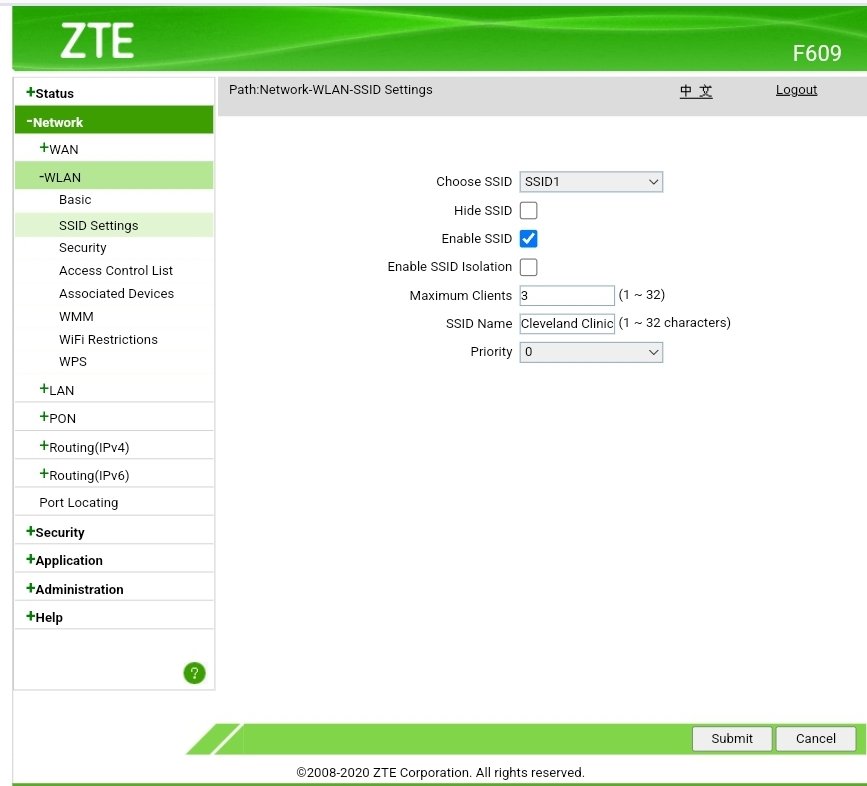867x786 pixels.
Task: Click the Hide SSID label text
Action: point(483,211)
